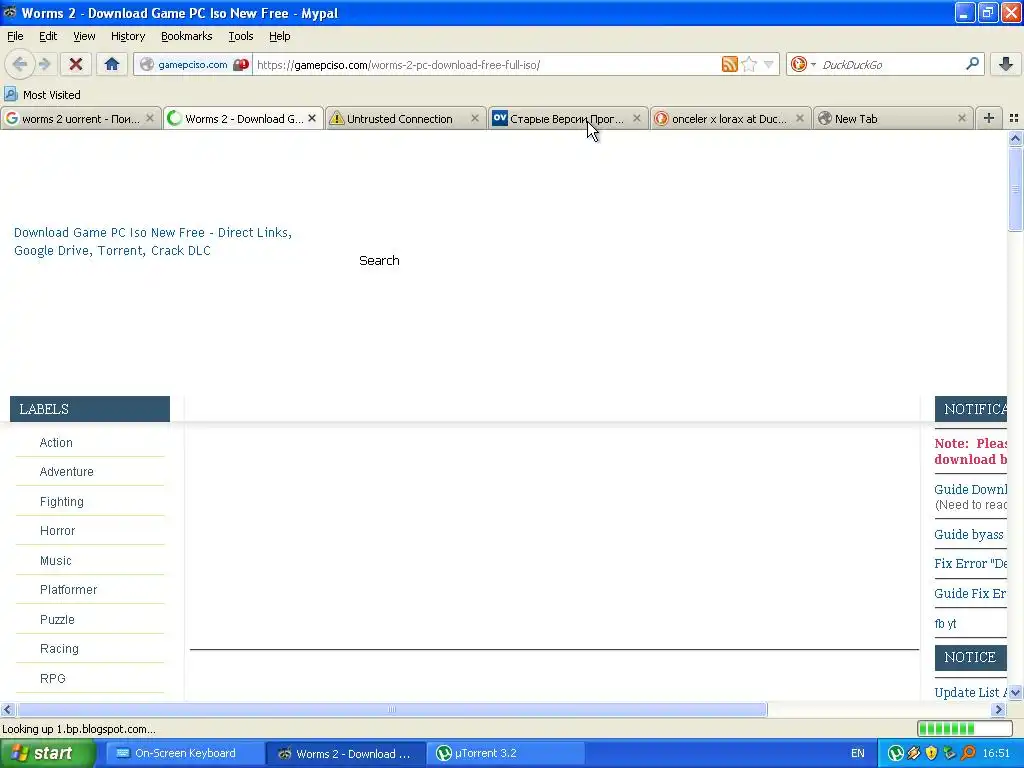The width and height of the screenshot is (1024, 768).
Task: Click the horizontal scrollbar left arrow
Action: (7, 709)
